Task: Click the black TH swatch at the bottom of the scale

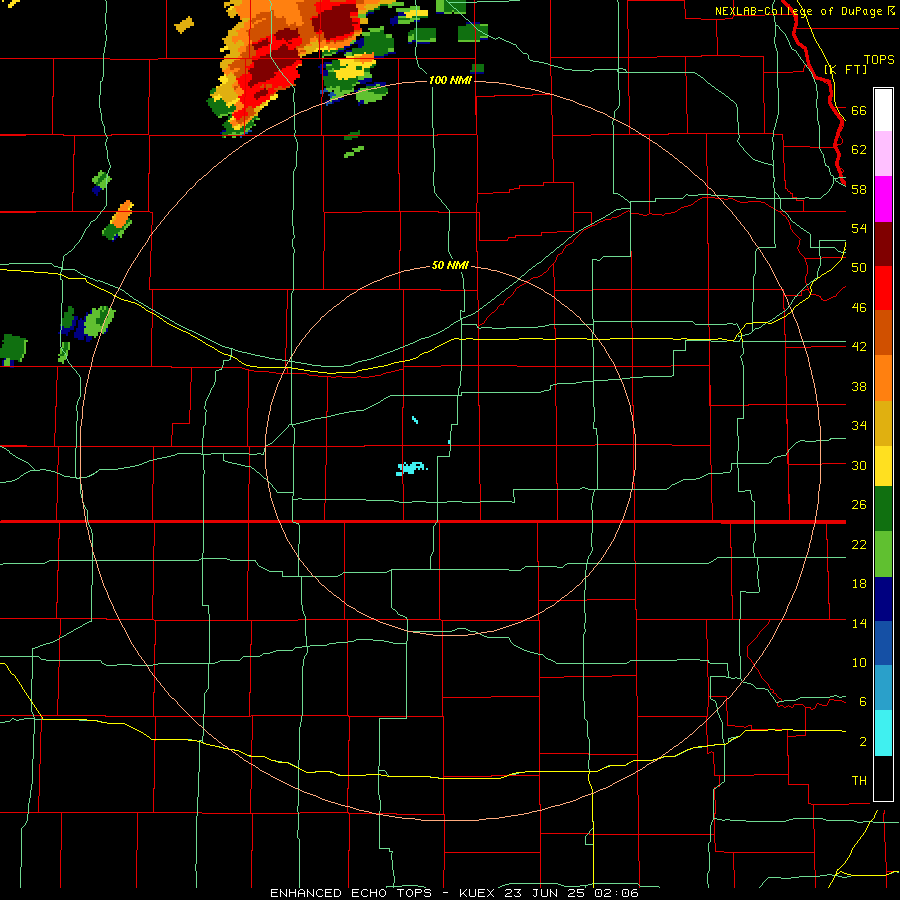Action: [883, 778]
